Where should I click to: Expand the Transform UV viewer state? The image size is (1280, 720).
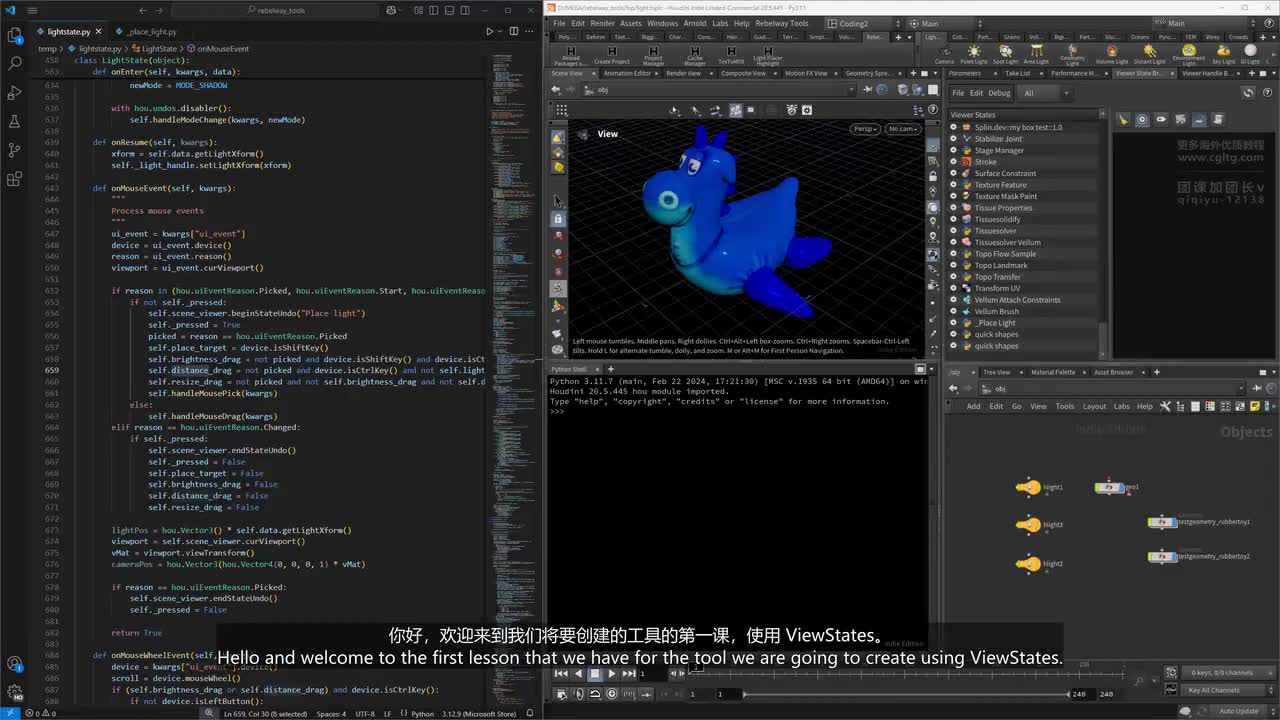click(953, 288)
